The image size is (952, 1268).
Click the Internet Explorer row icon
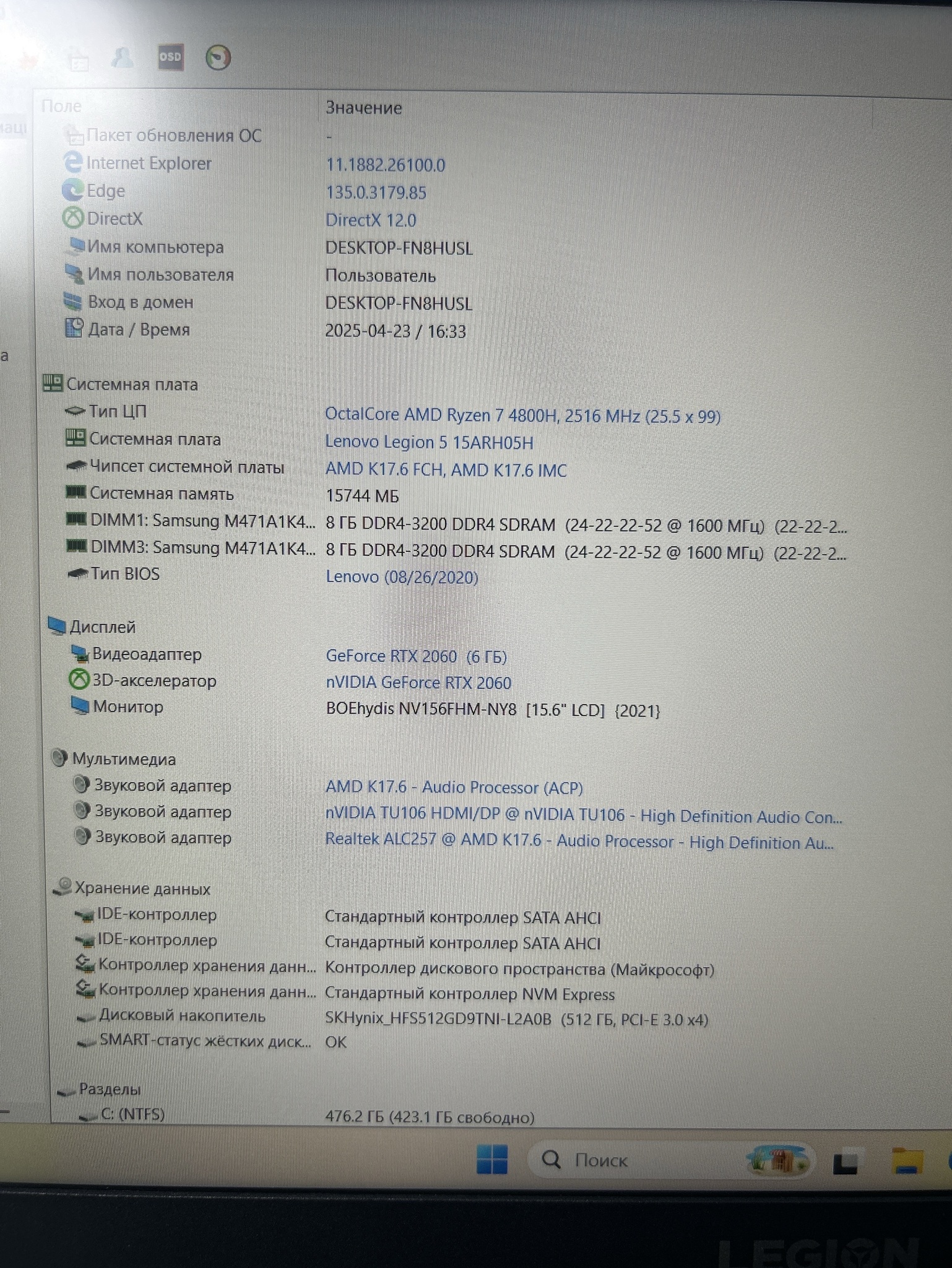pyautogui.click(x=73, y=163)
